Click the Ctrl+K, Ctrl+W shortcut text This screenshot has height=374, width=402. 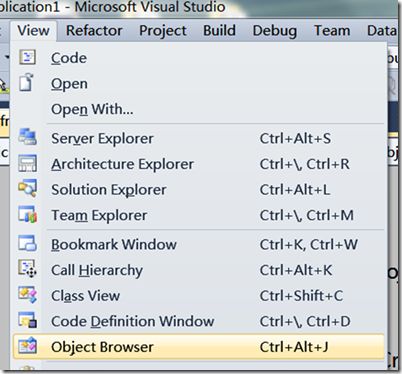tap(309, 245)
